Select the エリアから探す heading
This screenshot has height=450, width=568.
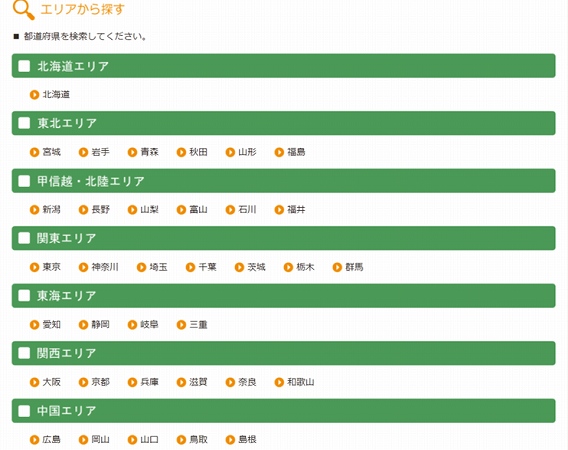point(83,9)
